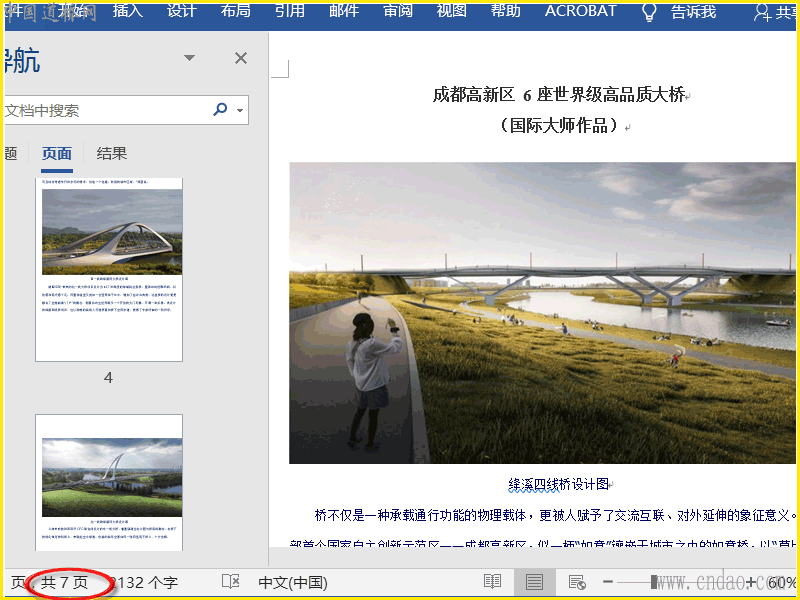Screen dimensions: 800x600
Task: Select the riverside bridge image in document
Action: coord(542,313)
